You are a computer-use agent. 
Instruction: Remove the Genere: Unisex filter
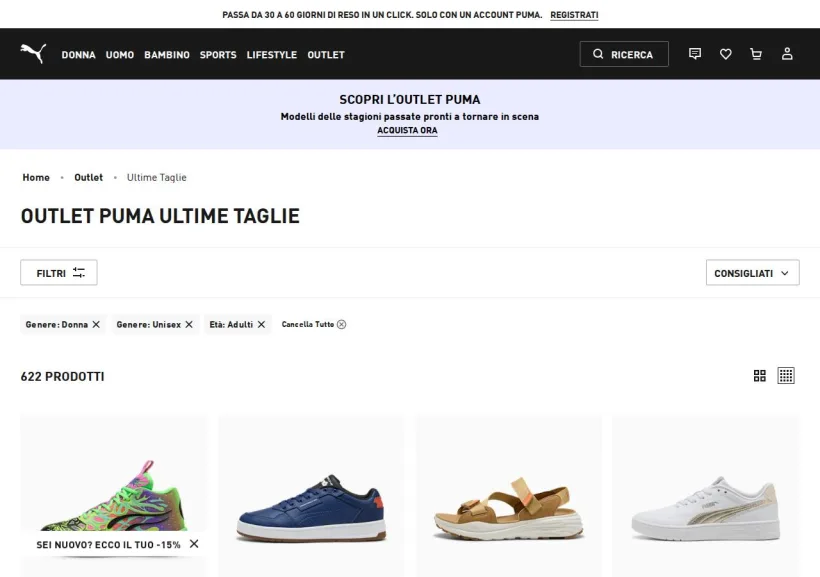point(189,324)
